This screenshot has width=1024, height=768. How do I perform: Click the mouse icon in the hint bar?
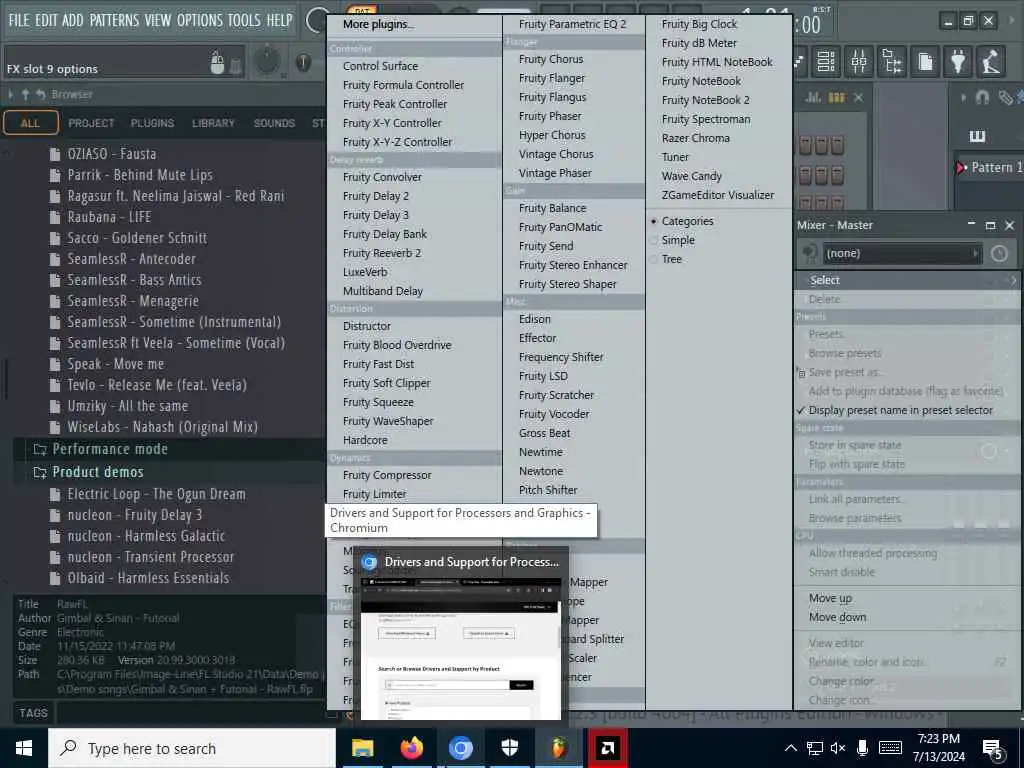(x=217, y=63)
